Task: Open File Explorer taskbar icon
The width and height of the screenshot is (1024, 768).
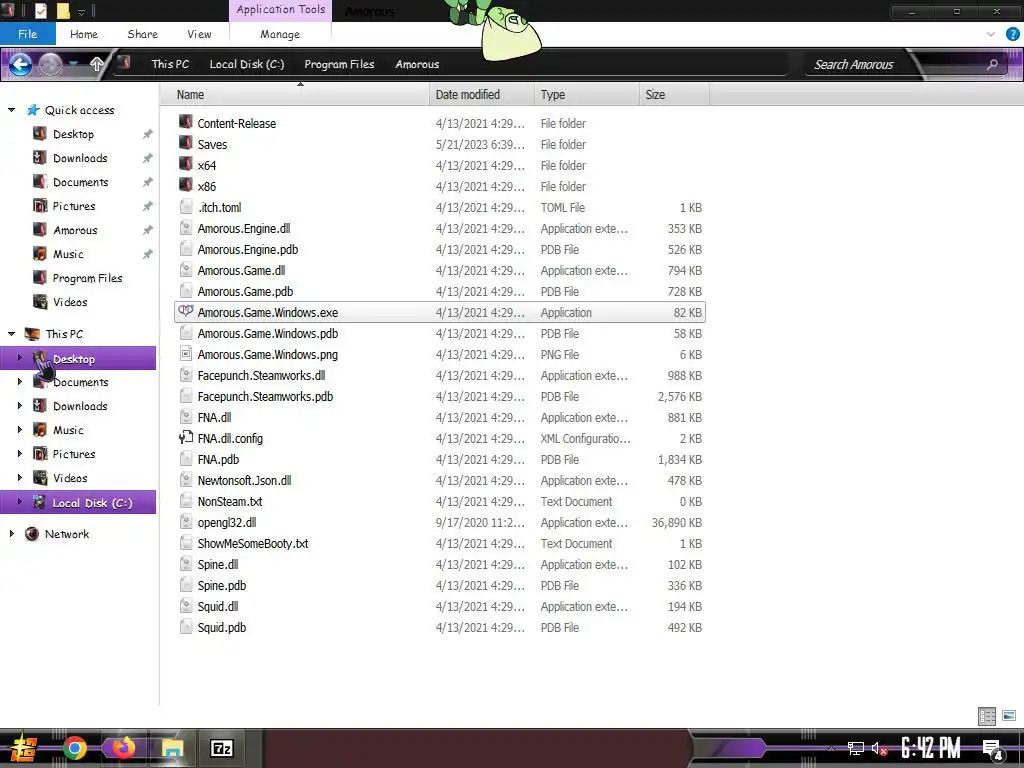Action: [172, 748]
